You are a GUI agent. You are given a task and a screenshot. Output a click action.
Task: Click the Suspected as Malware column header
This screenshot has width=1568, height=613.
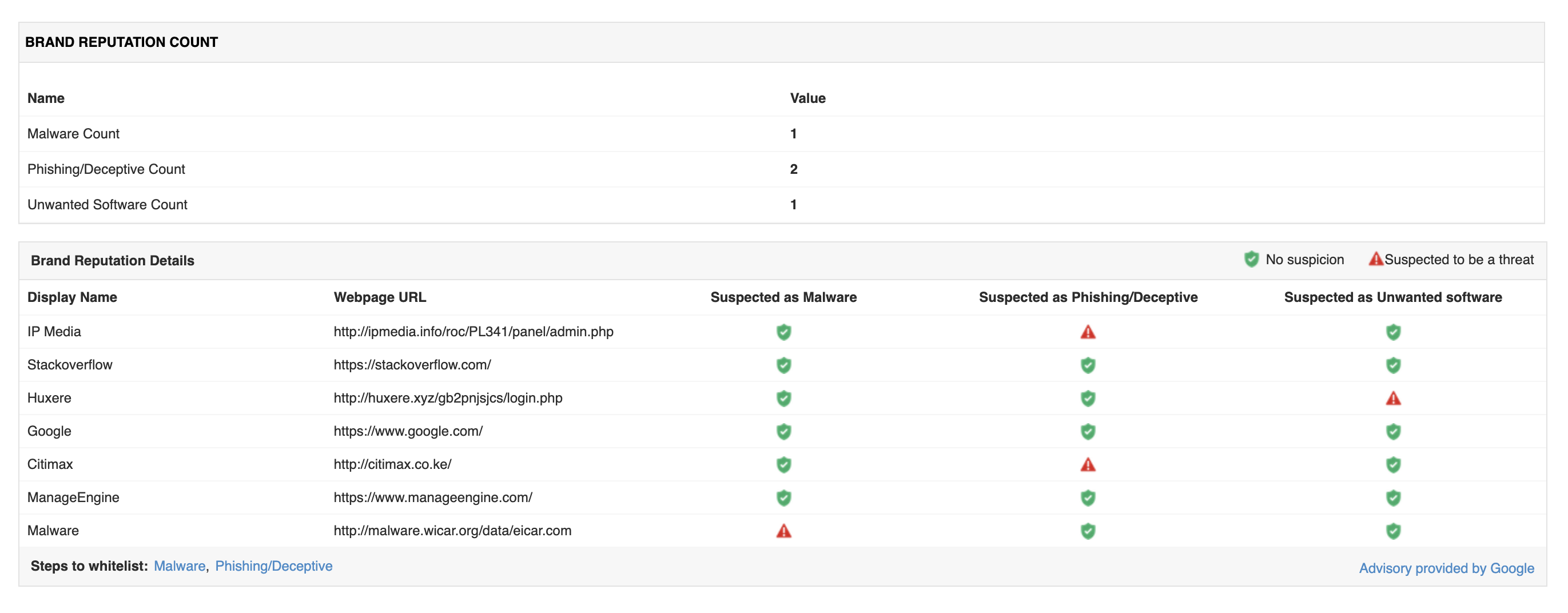tap(783, 297)
